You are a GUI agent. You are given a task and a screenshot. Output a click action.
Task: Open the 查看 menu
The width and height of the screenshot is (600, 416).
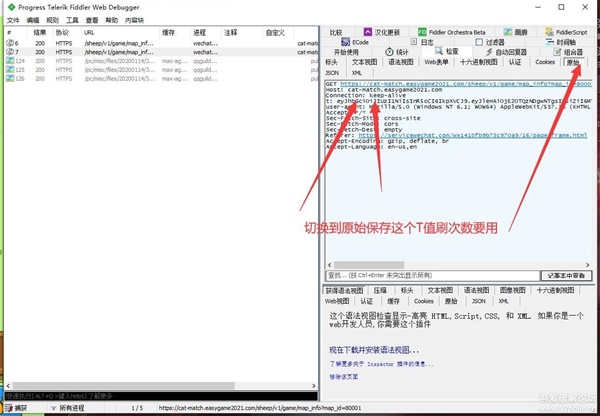(x=92, y=20)
